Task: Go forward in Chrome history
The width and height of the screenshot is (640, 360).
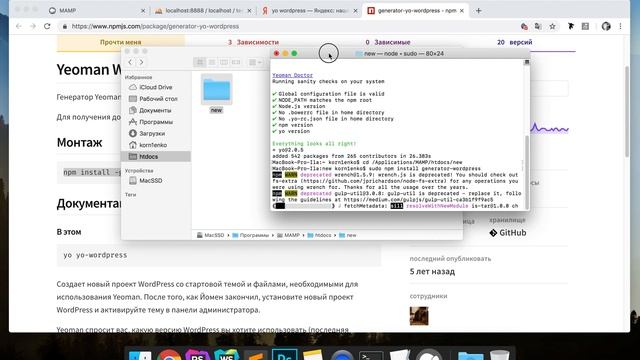Action: pyautogui.click(x=33, y=26)
